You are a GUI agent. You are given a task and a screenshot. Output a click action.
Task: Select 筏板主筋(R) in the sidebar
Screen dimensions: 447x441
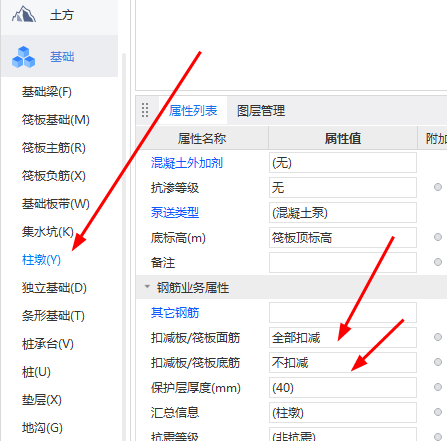pyautogui.click(x=54, y=148)
